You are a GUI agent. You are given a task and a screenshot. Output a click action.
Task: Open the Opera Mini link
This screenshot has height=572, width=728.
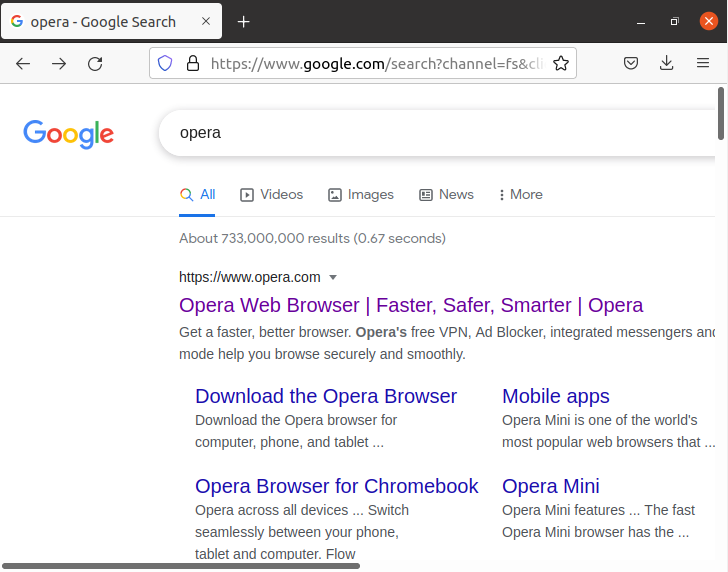point(551,487)
